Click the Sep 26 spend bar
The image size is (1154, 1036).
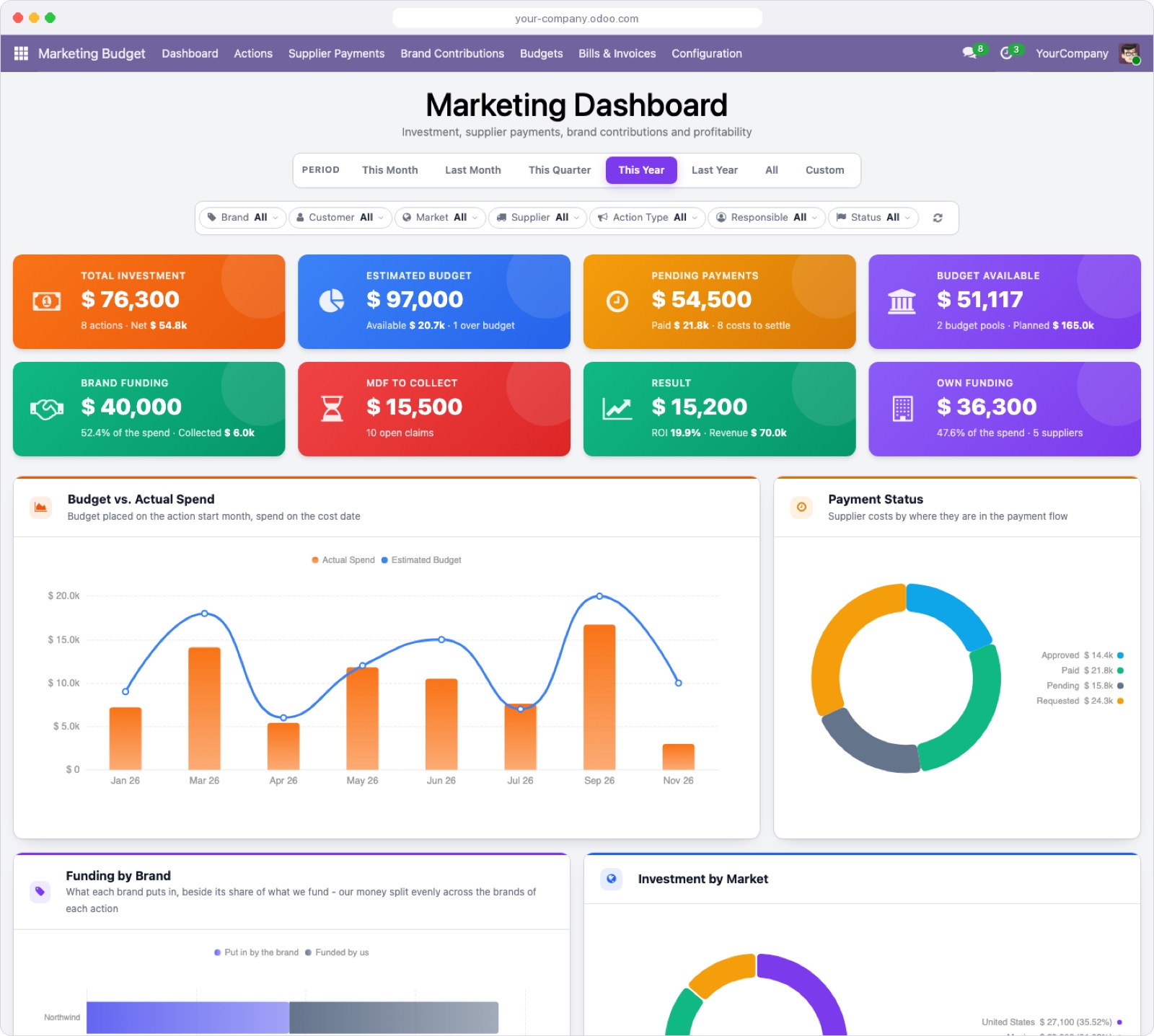[x=599, y=697]
